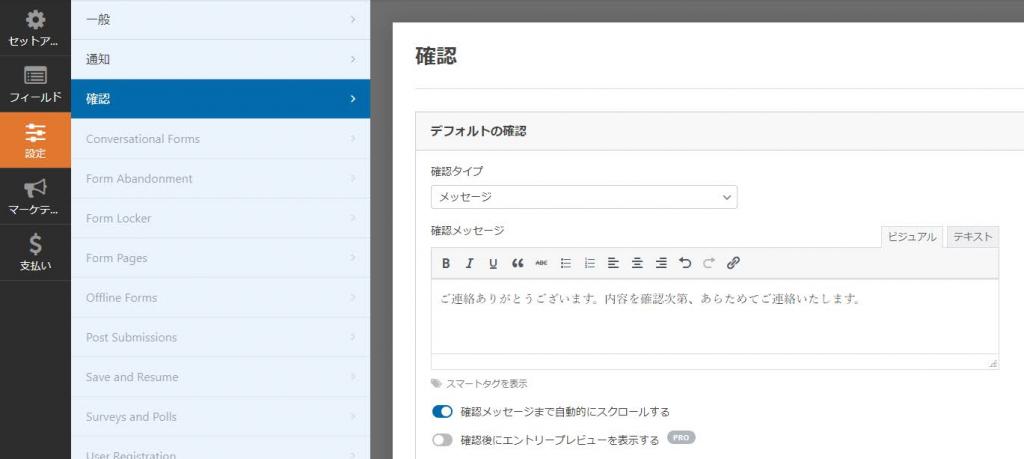The width and height of the screenshot is (1024, 459).
Task: Open the 通知 settings menu item
Action: [x=221, y=59]
